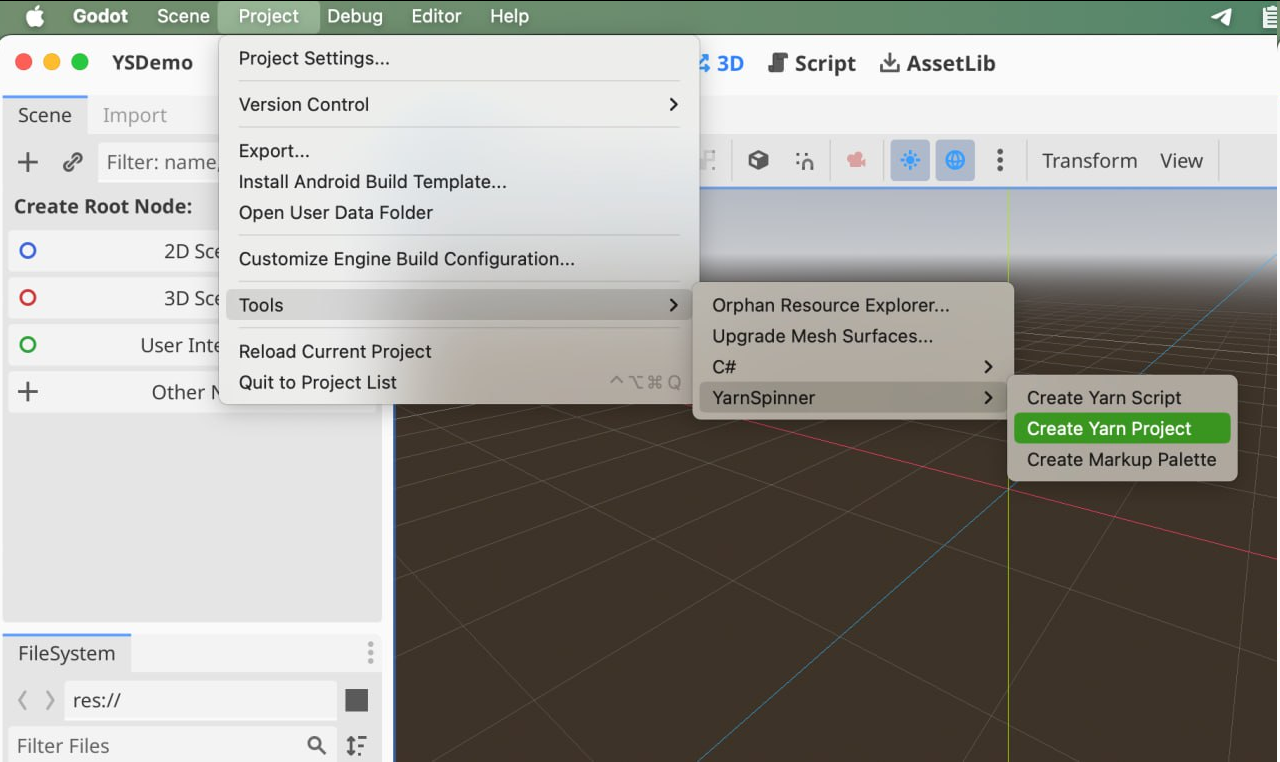The width and height of the screenshot is (1280, 762).
Task: Open the Debug menu in menu bar
Action: pyautogui.click(x=355, y=16)
